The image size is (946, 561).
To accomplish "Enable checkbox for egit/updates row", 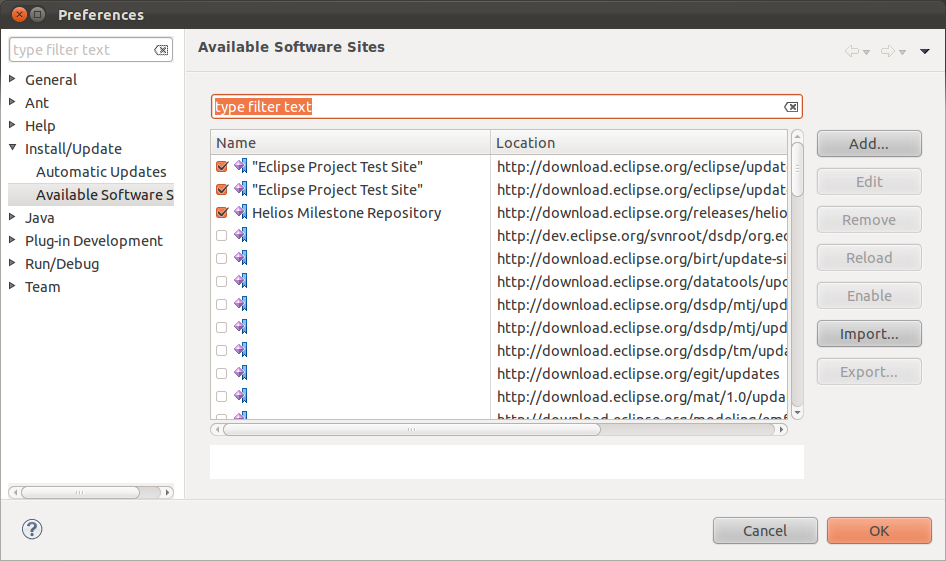I will [222, 373].
